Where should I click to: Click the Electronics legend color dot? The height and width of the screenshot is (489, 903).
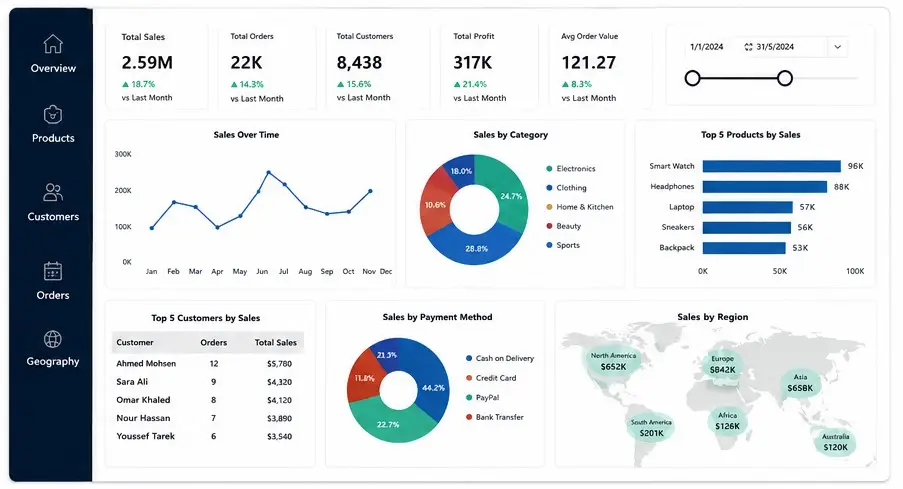point(549,169)
